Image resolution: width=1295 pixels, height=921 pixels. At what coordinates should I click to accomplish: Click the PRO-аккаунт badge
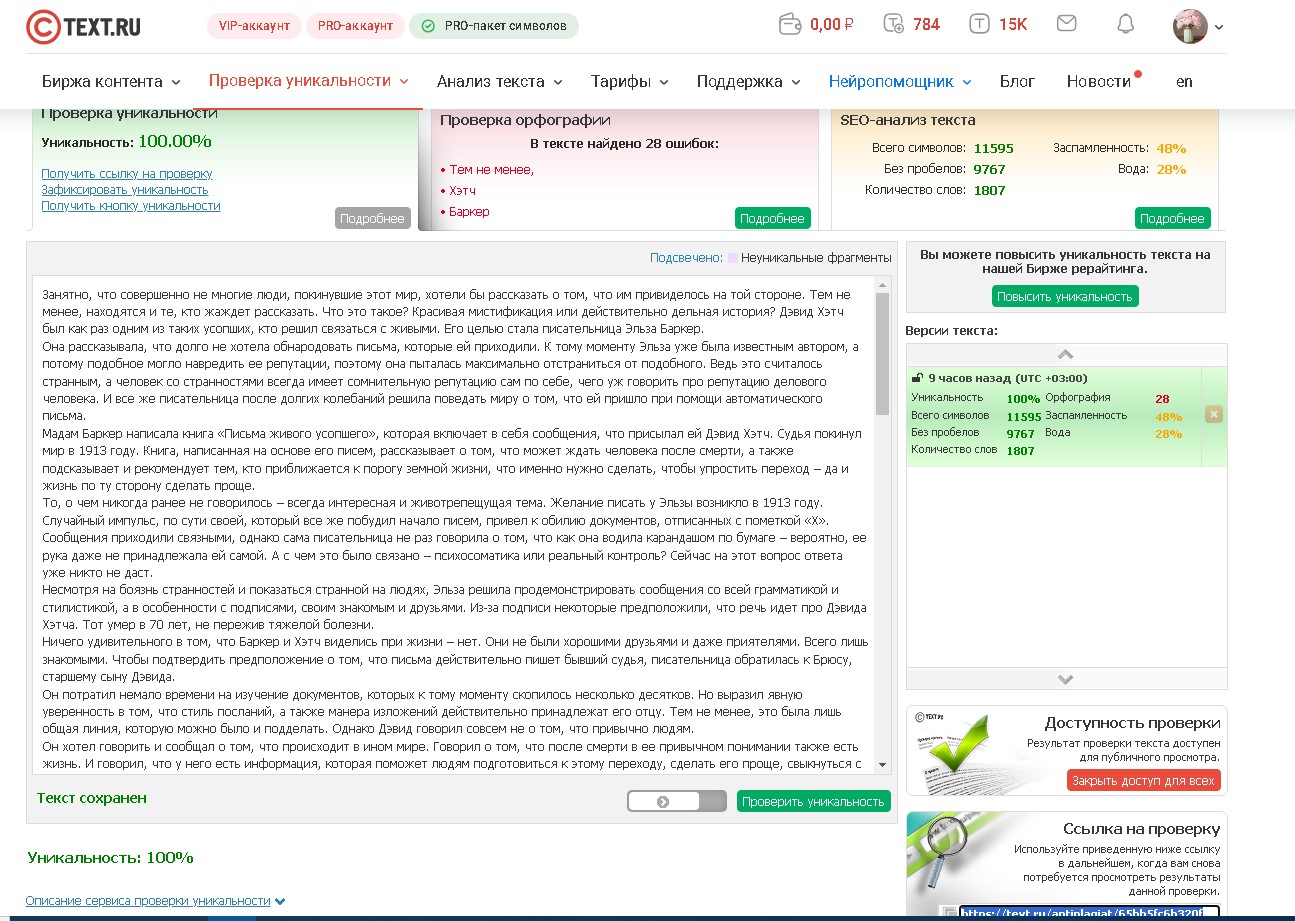355,26
